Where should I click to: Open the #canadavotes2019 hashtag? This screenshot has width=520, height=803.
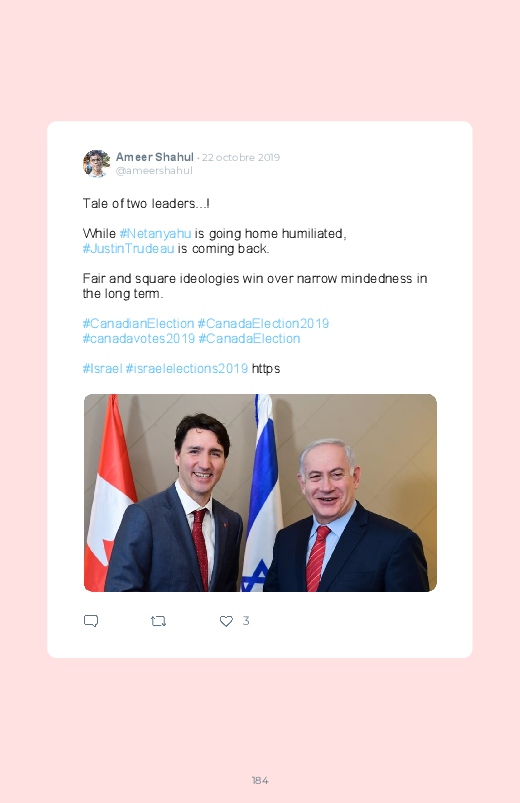coord(139,339)
